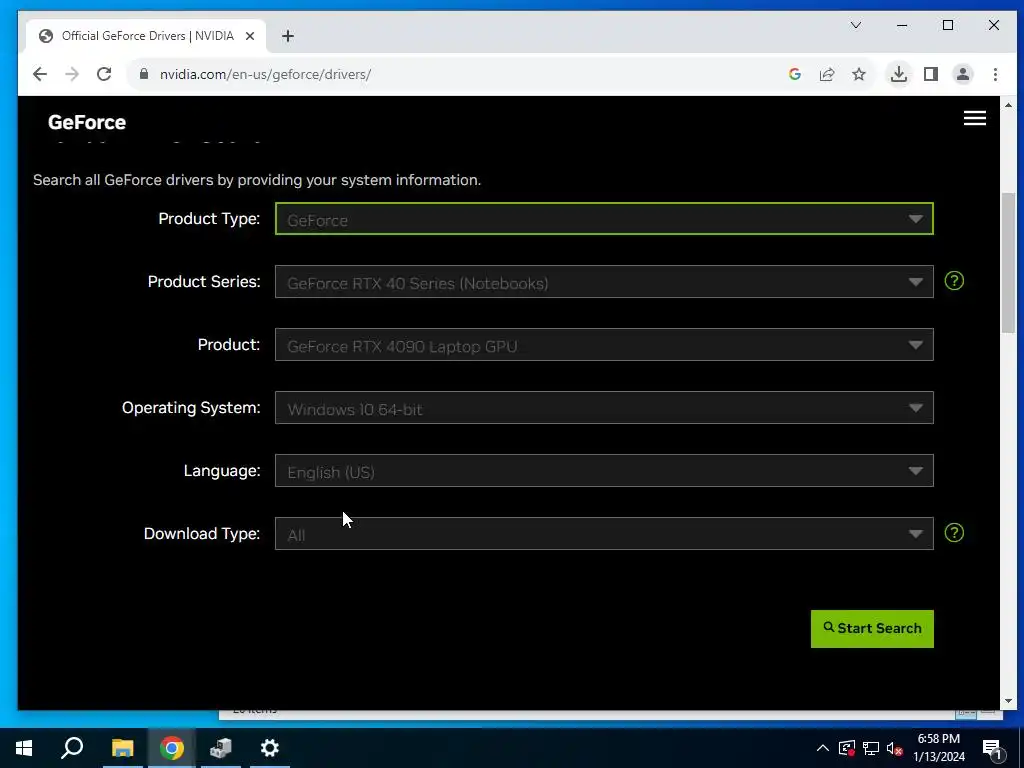Open the Windows Start menu
The width and height of the screenshot is (1024, 768).
24,748
